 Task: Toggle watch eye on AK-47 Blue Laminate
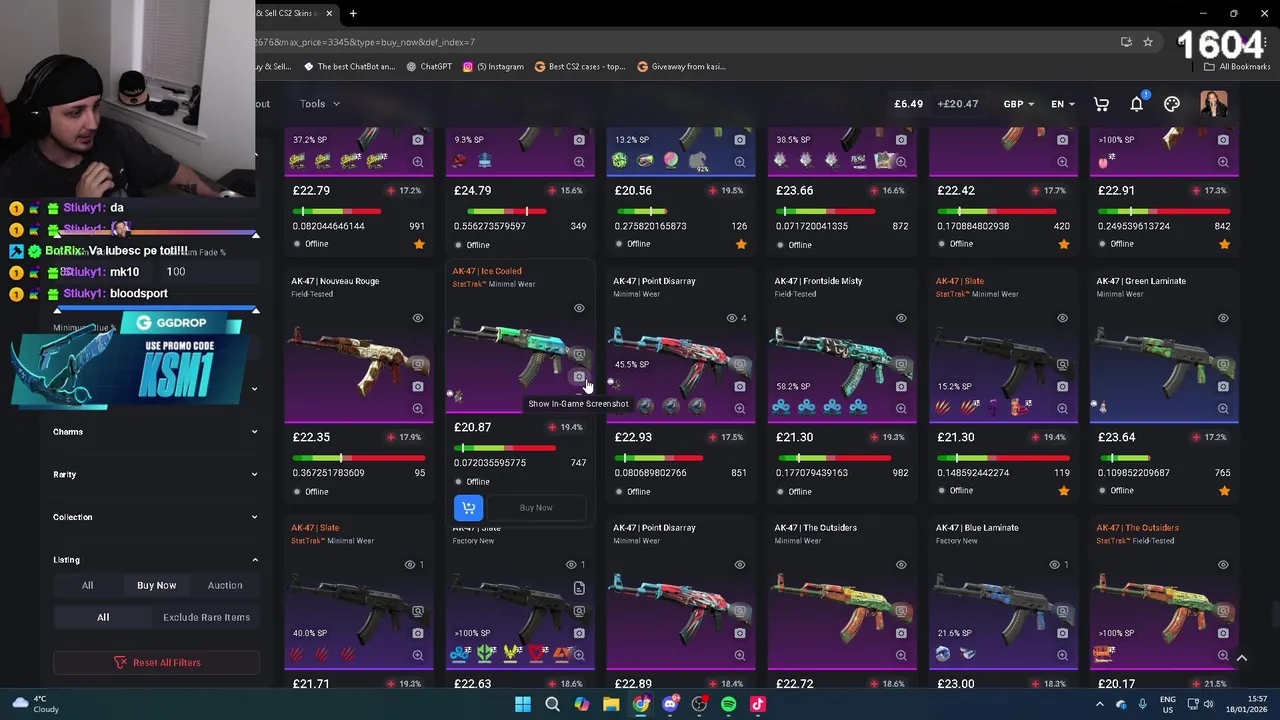point(1055,565)
